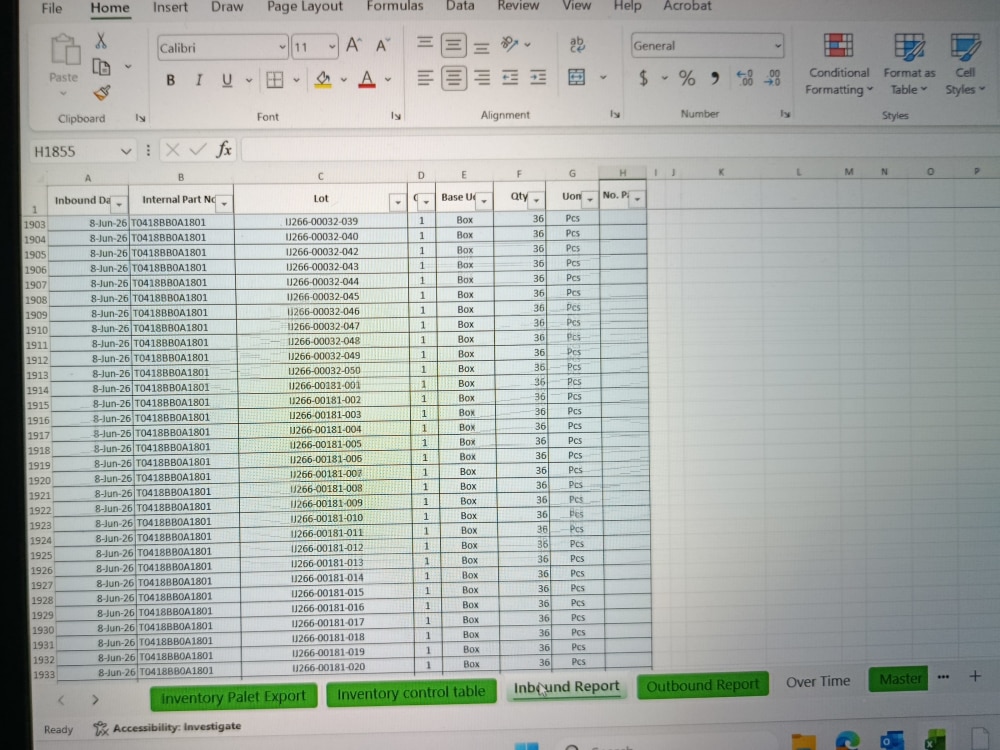Click the Name Box showing H1855

click(82, 152)
